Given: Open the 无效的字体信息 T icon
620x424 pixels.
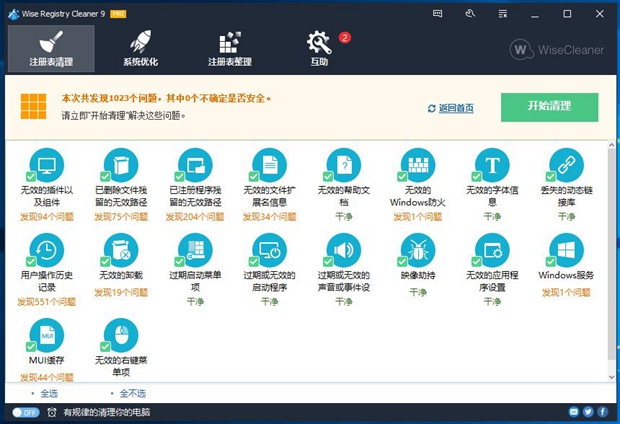Looking at the screenshot, I should 492,165.
